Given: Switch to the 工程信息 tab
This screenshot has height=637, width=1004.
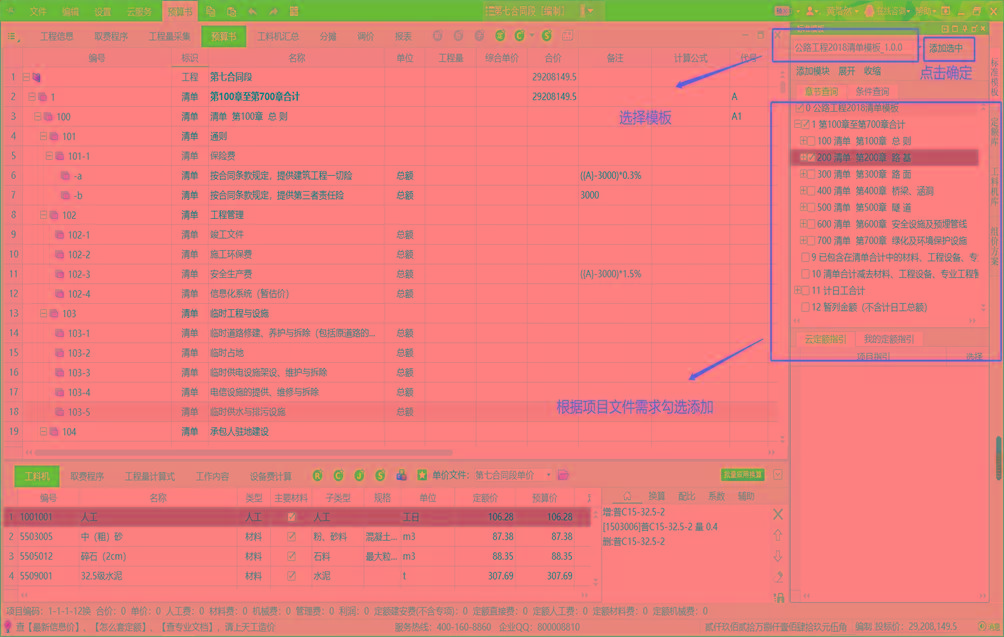Looking at the screenshot, I should coord(56,36).
